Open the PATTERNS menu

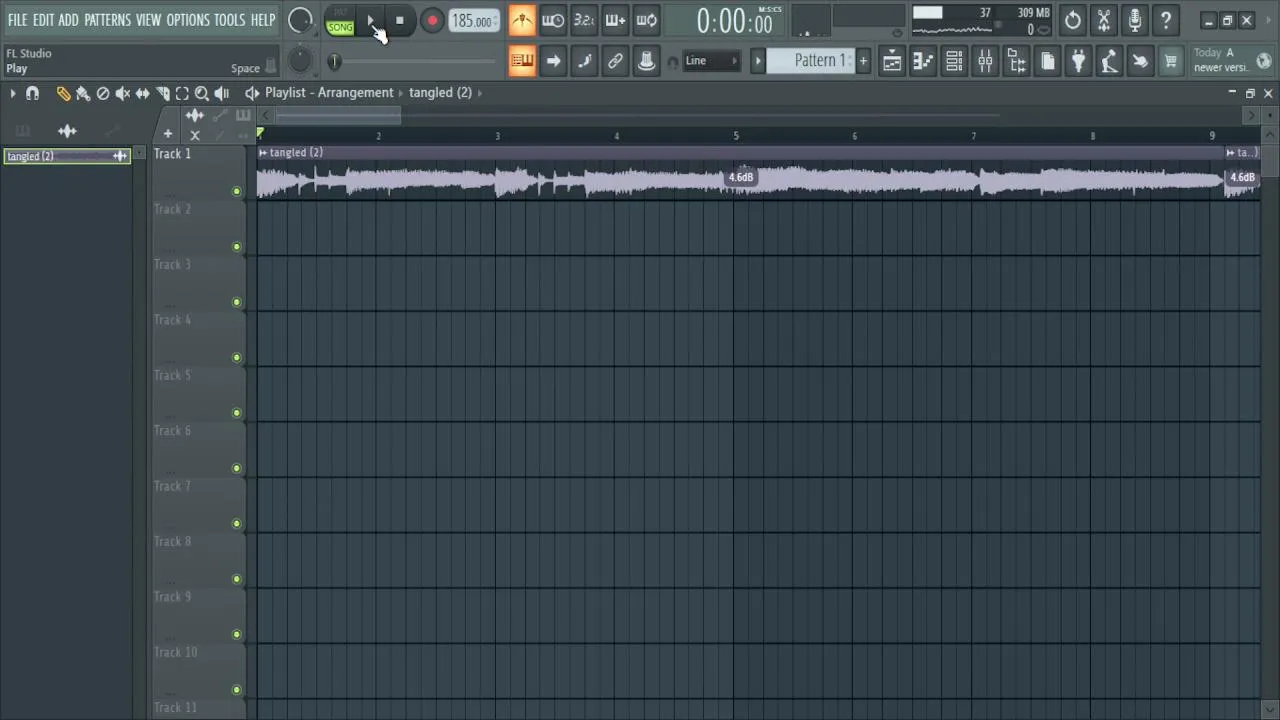(x=107, y=20)
